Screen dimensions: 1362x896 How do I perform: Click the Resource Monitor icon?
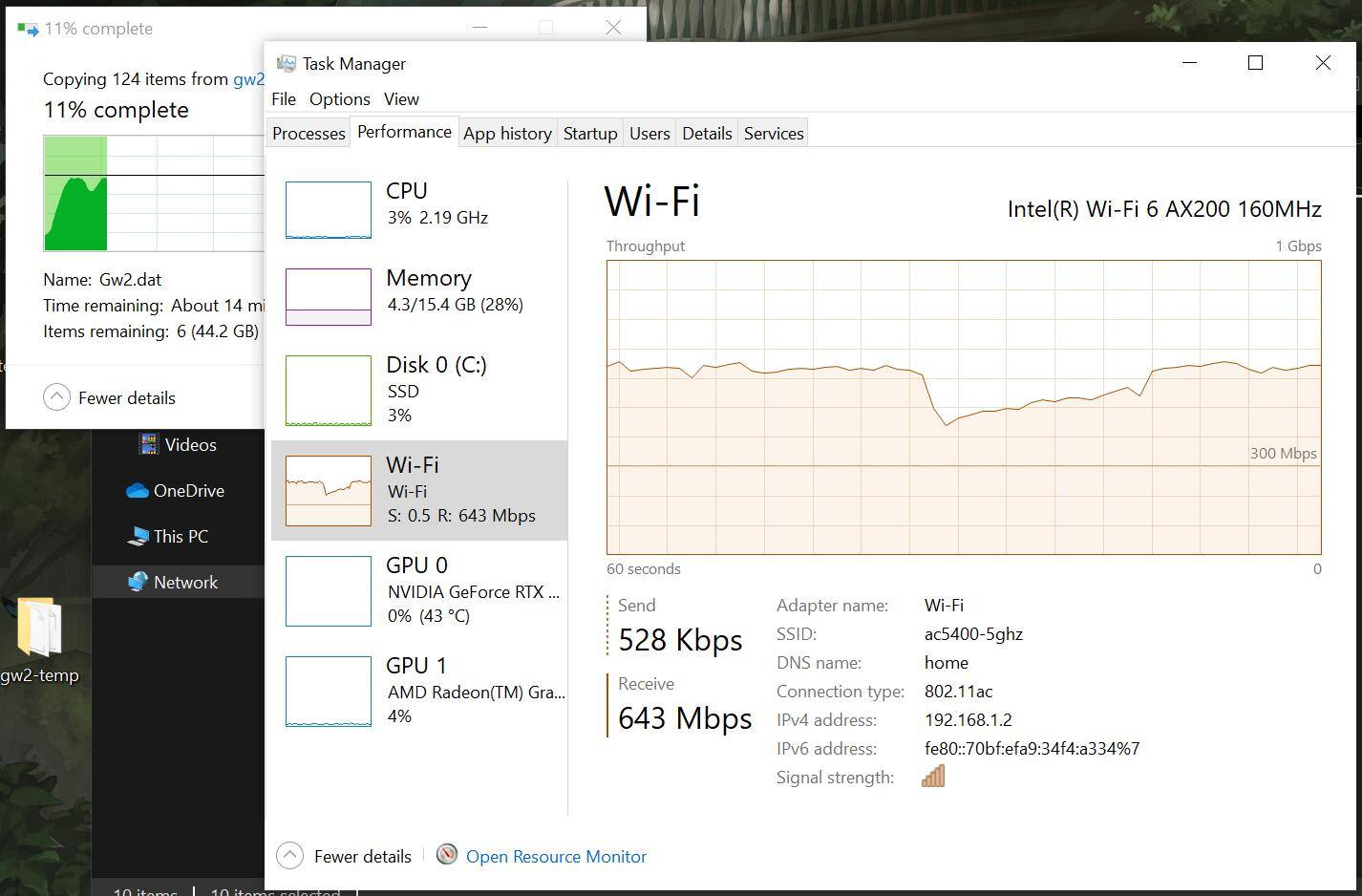446,855
